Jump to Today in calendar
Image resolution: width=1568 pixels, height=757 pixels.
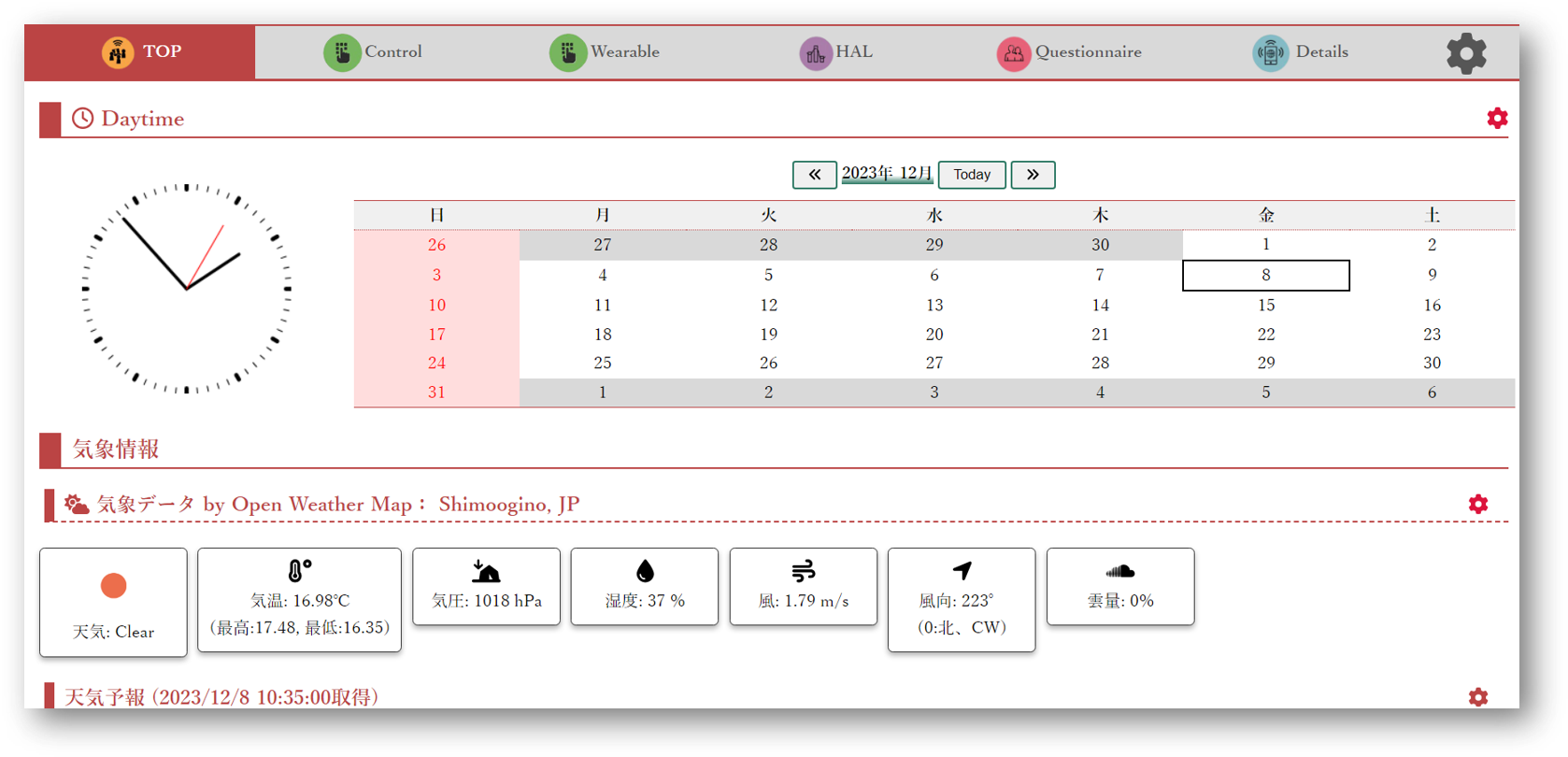(x=972, y=175)
